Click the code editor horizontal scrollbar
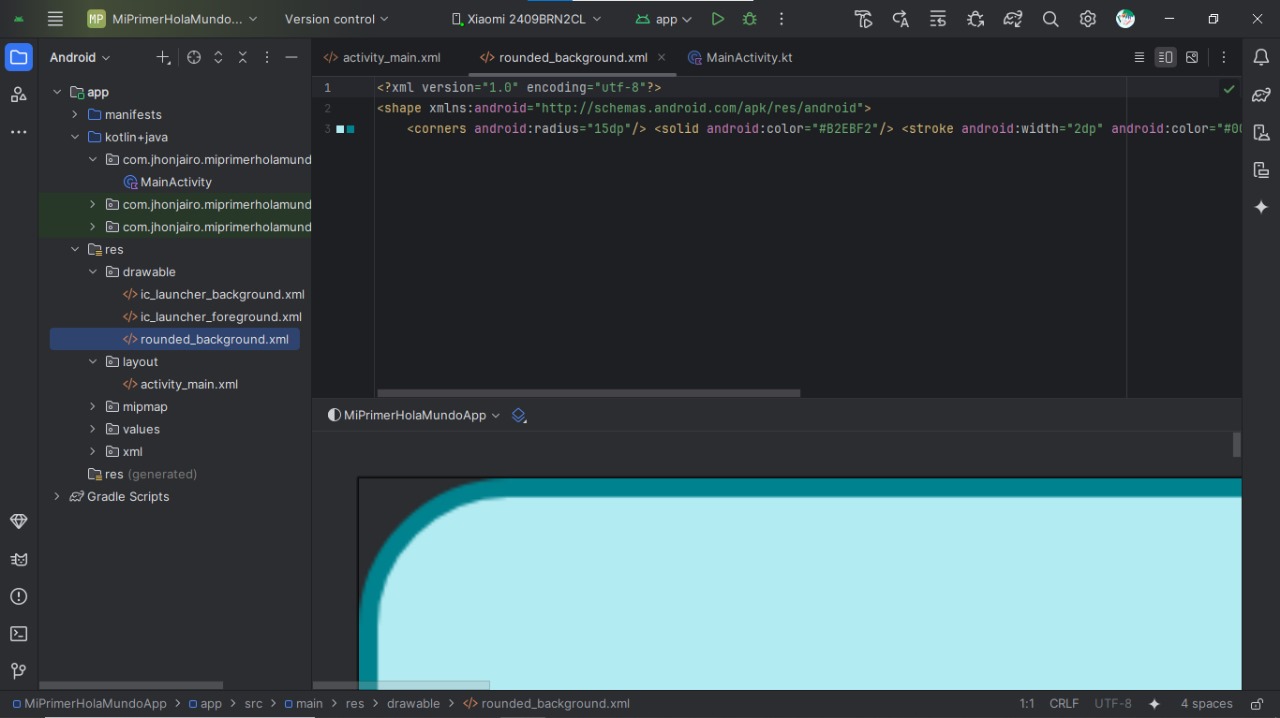This screenshot has width=1280, height=718. tap(589, 393)
